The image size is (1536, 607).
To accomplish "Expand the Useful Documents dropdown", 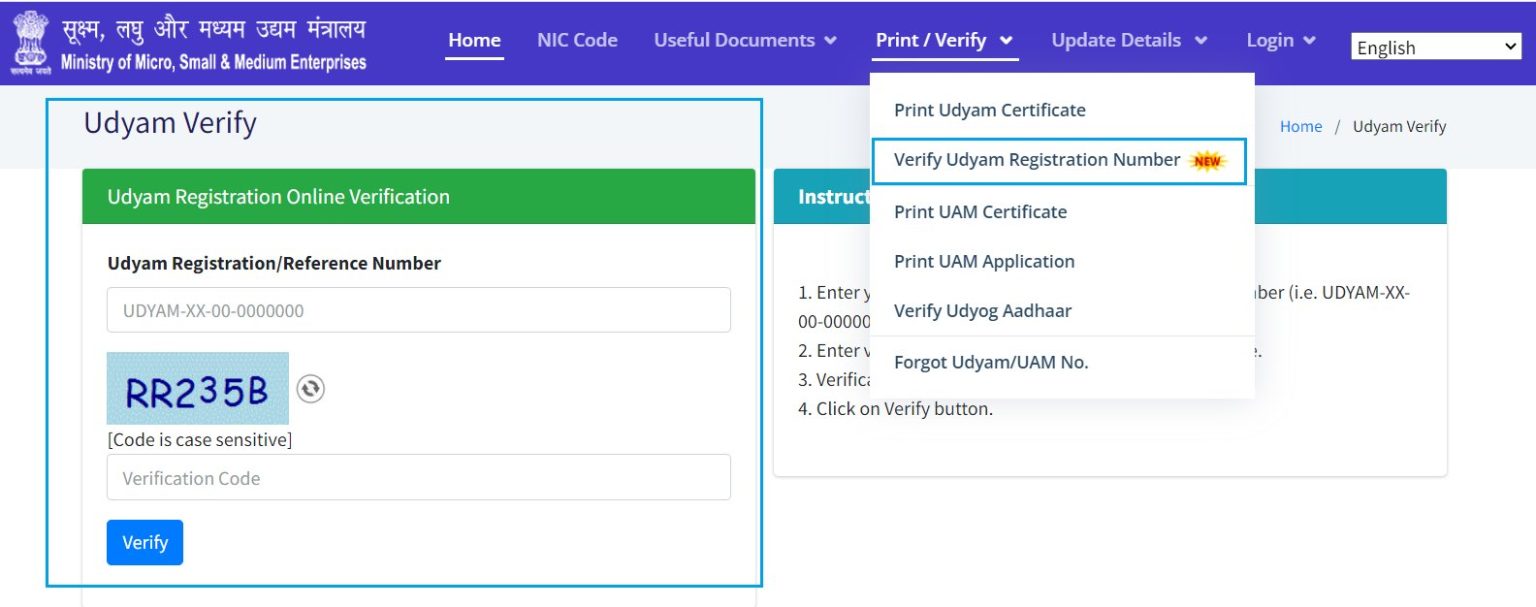I will tap(745, 41).
